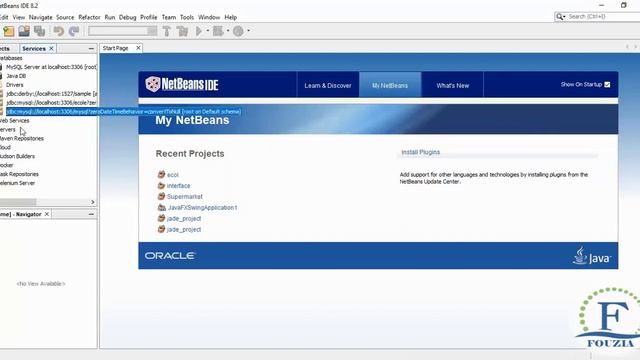The image size is (640, 360).
Task: Click the Debug Project toolbar icon
Action: pyautogui.click(x=218, y=31)
